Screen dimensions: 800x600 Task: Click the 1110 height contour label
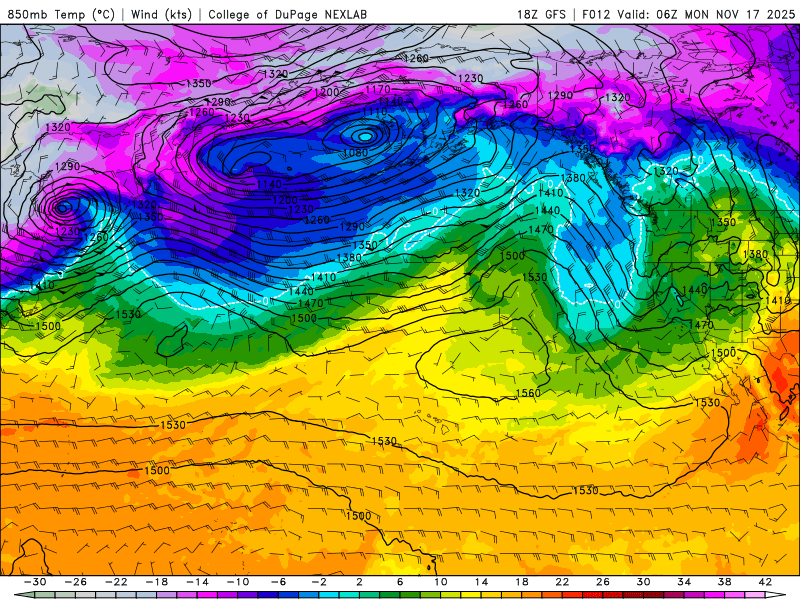point(374,111)
